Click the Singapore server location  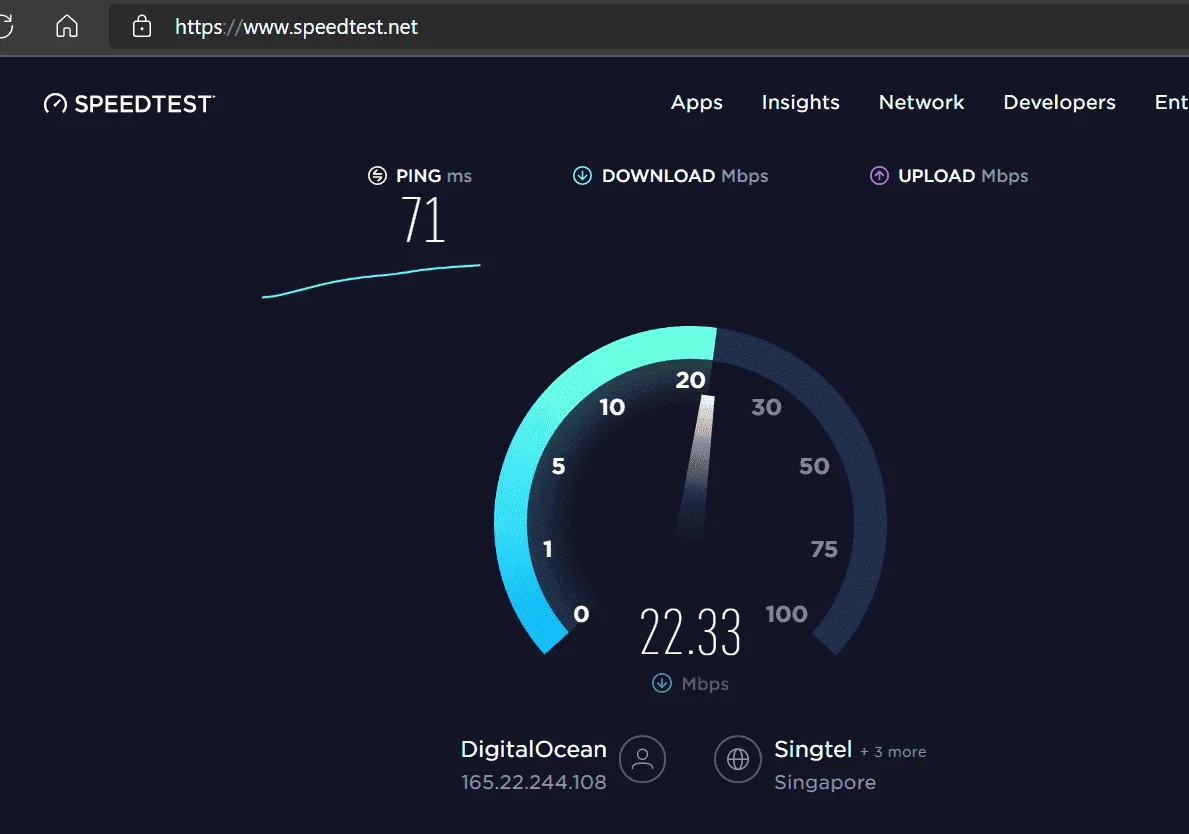pos(825,782)
